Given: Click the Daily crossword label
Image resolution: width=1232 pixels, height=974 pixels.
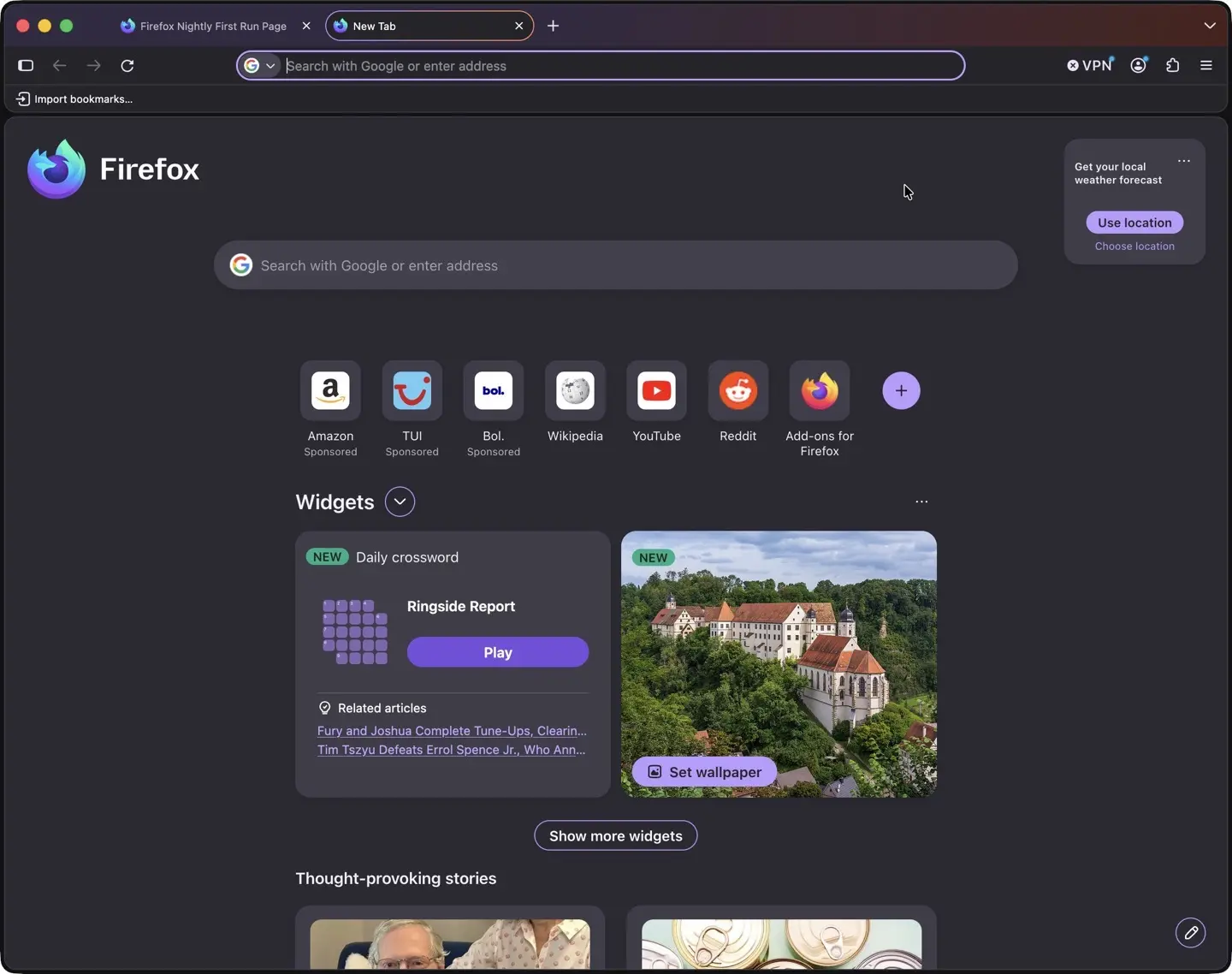Looking at the screenshot, I should point(407,557).
